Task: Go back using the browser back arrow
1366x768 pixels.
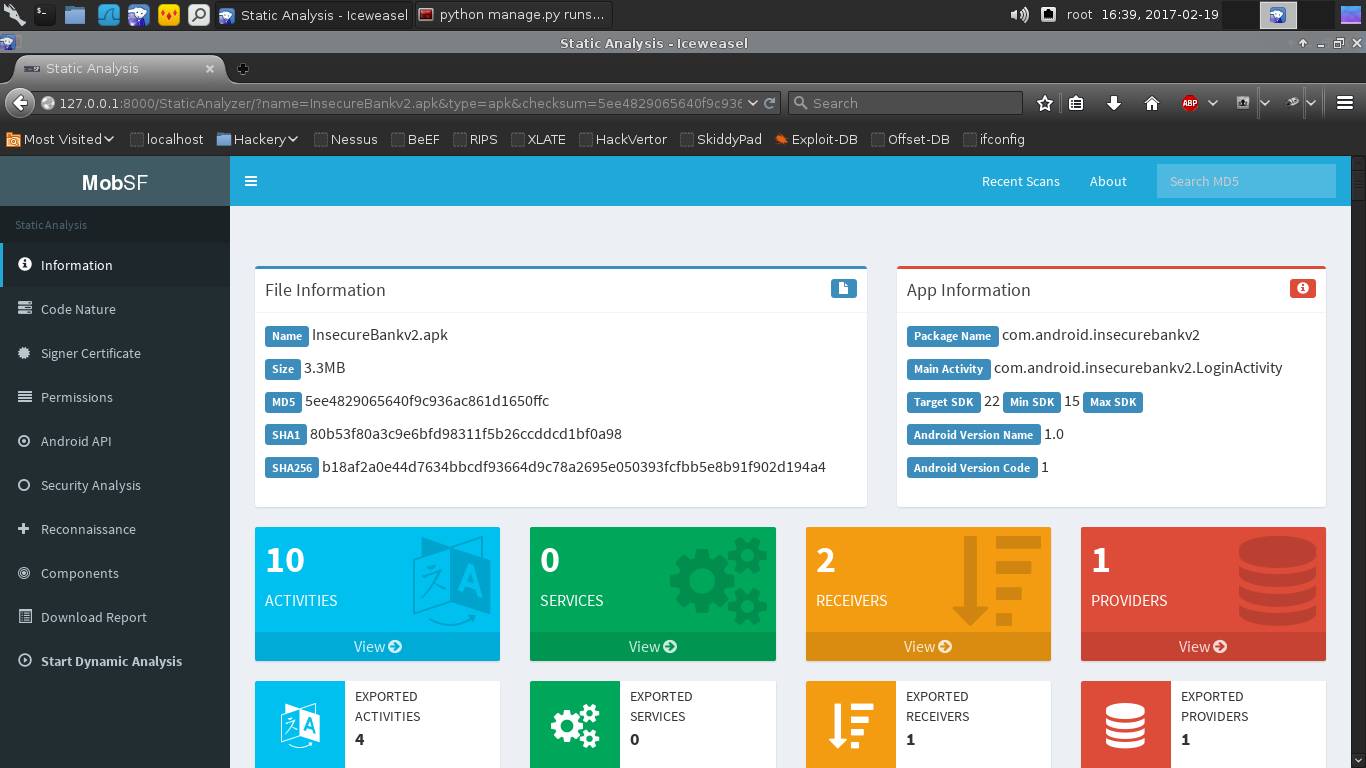Action: click(x=19, y=103)
